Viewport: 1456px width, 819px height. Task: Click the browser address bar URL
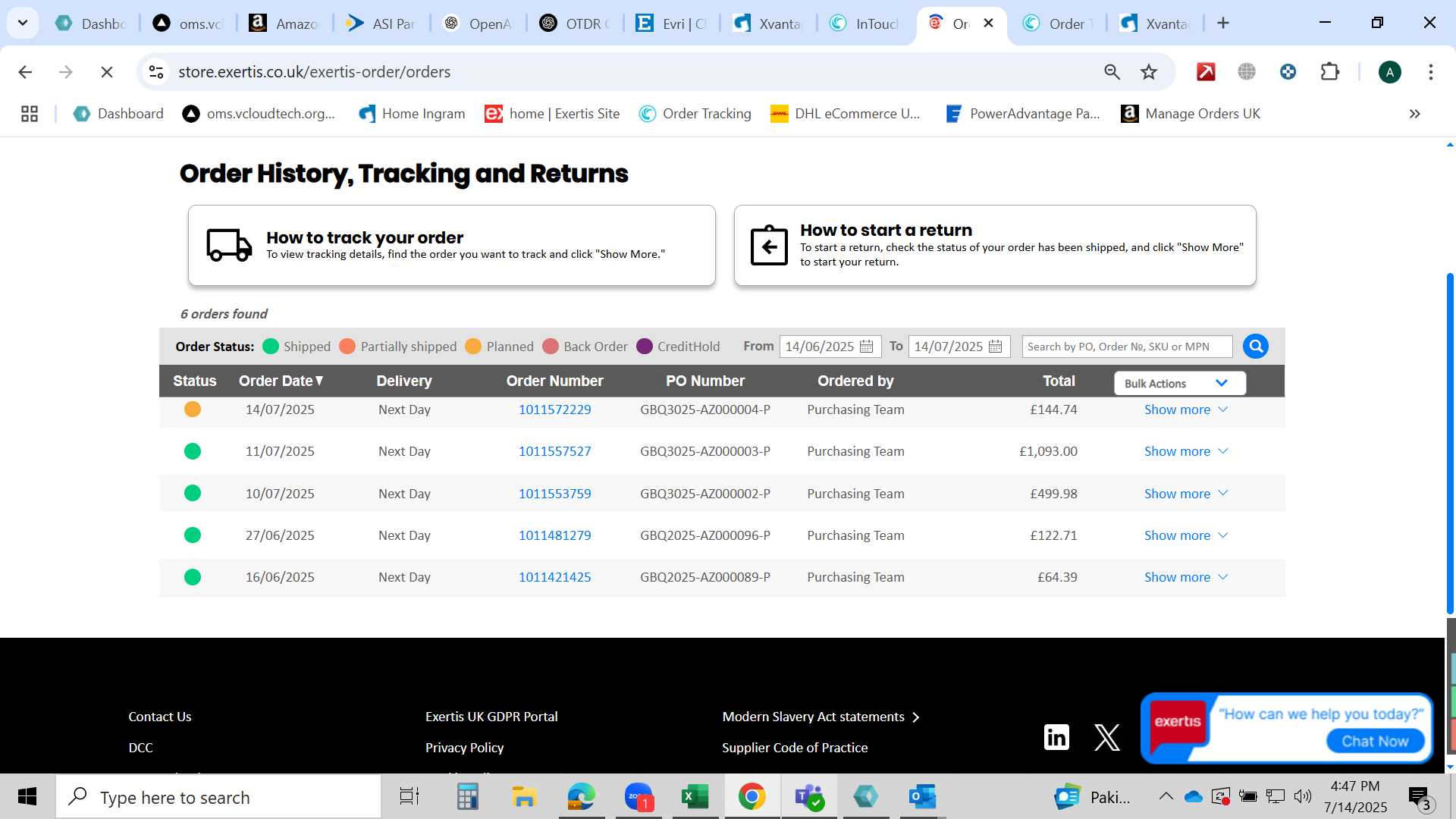[314, 72]
